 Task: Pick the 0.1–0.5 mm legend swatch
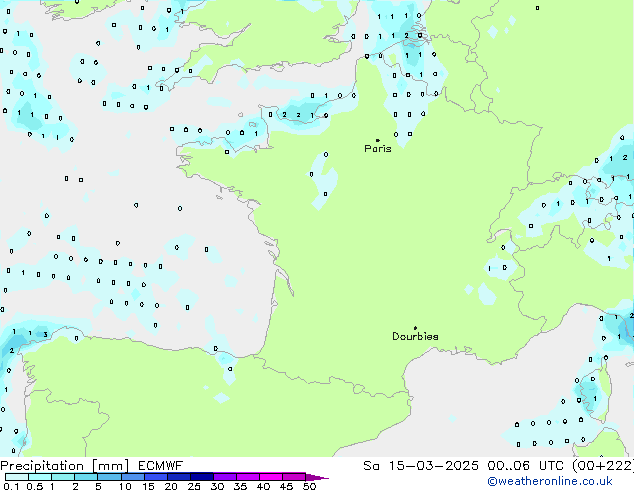click(17, 477)
